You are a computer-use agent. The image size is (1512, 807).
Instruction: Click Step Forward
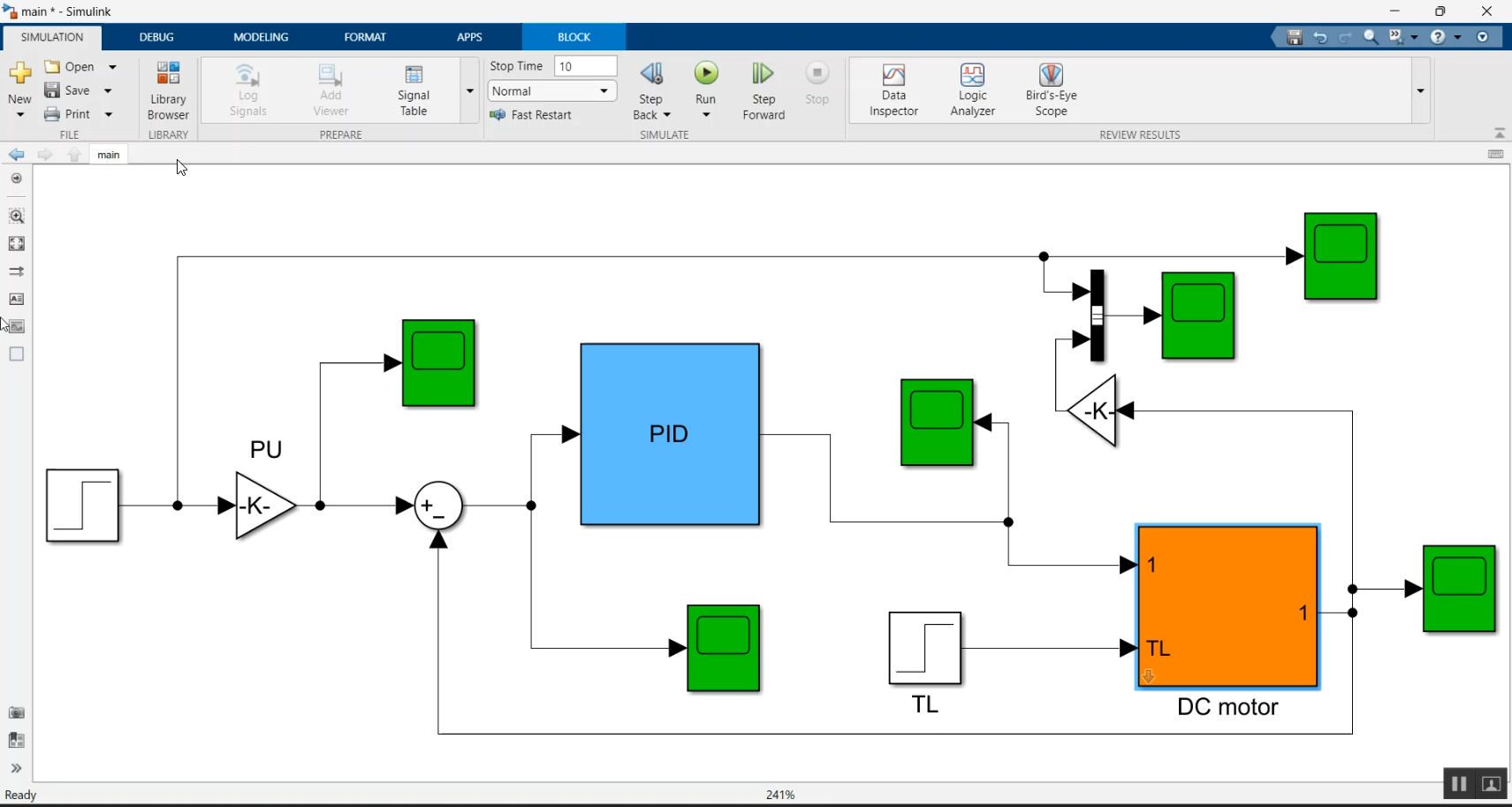[x=764, y=90]
